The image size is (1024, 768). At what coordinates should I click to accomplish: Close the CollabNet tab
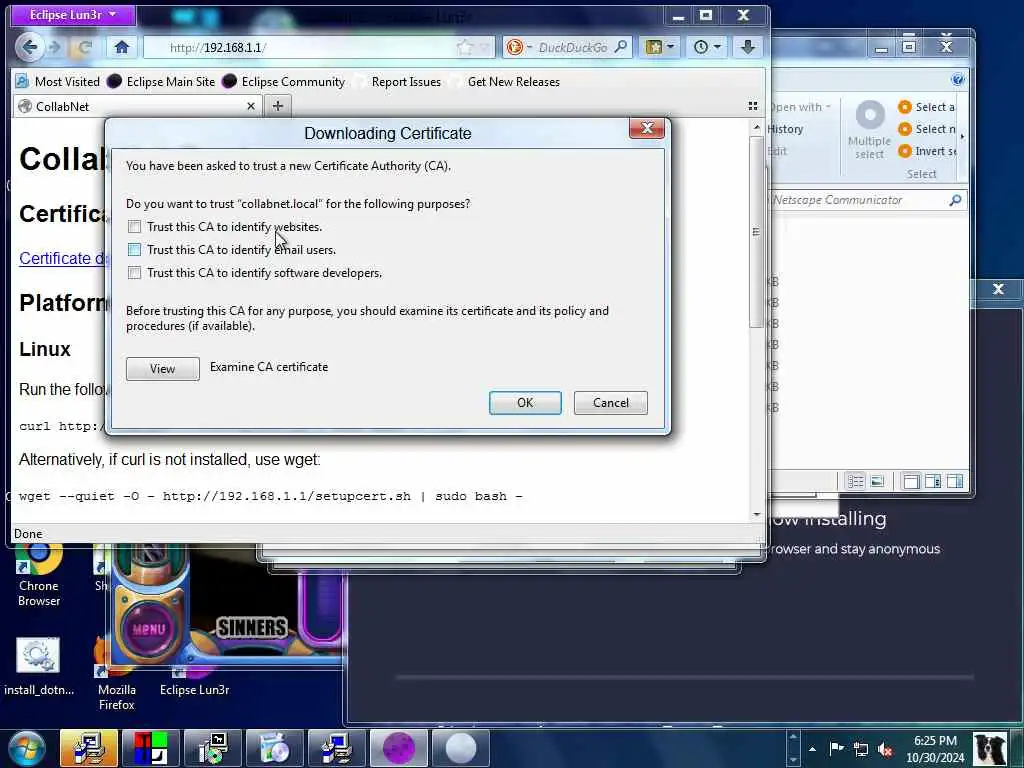(251, 106)
